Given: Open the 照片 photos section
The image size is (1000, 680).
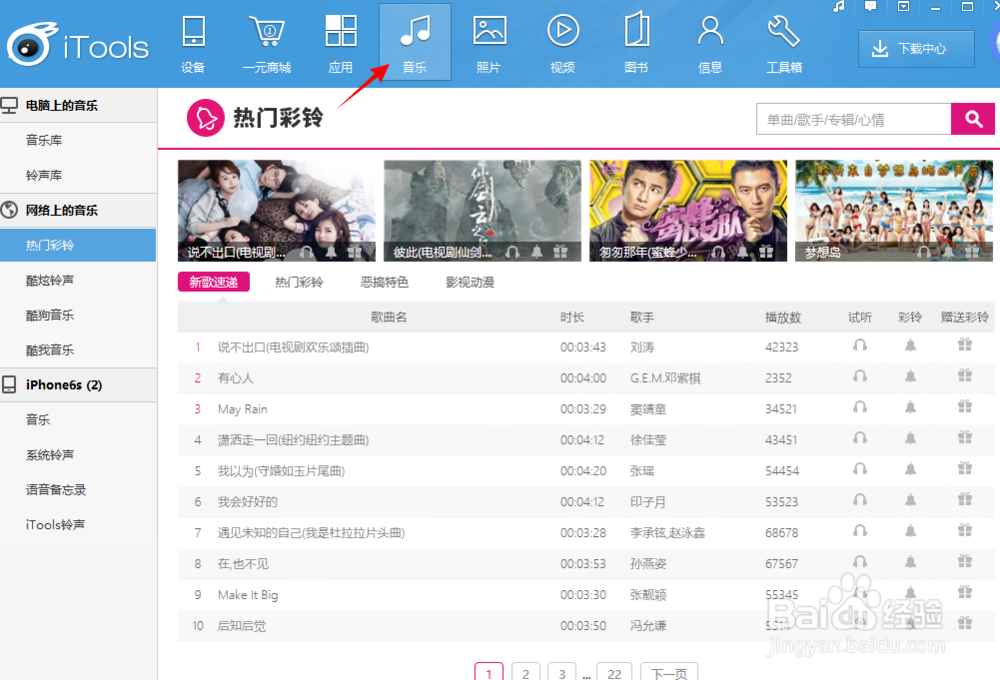Looking at the screenshot, I should 489,43.
